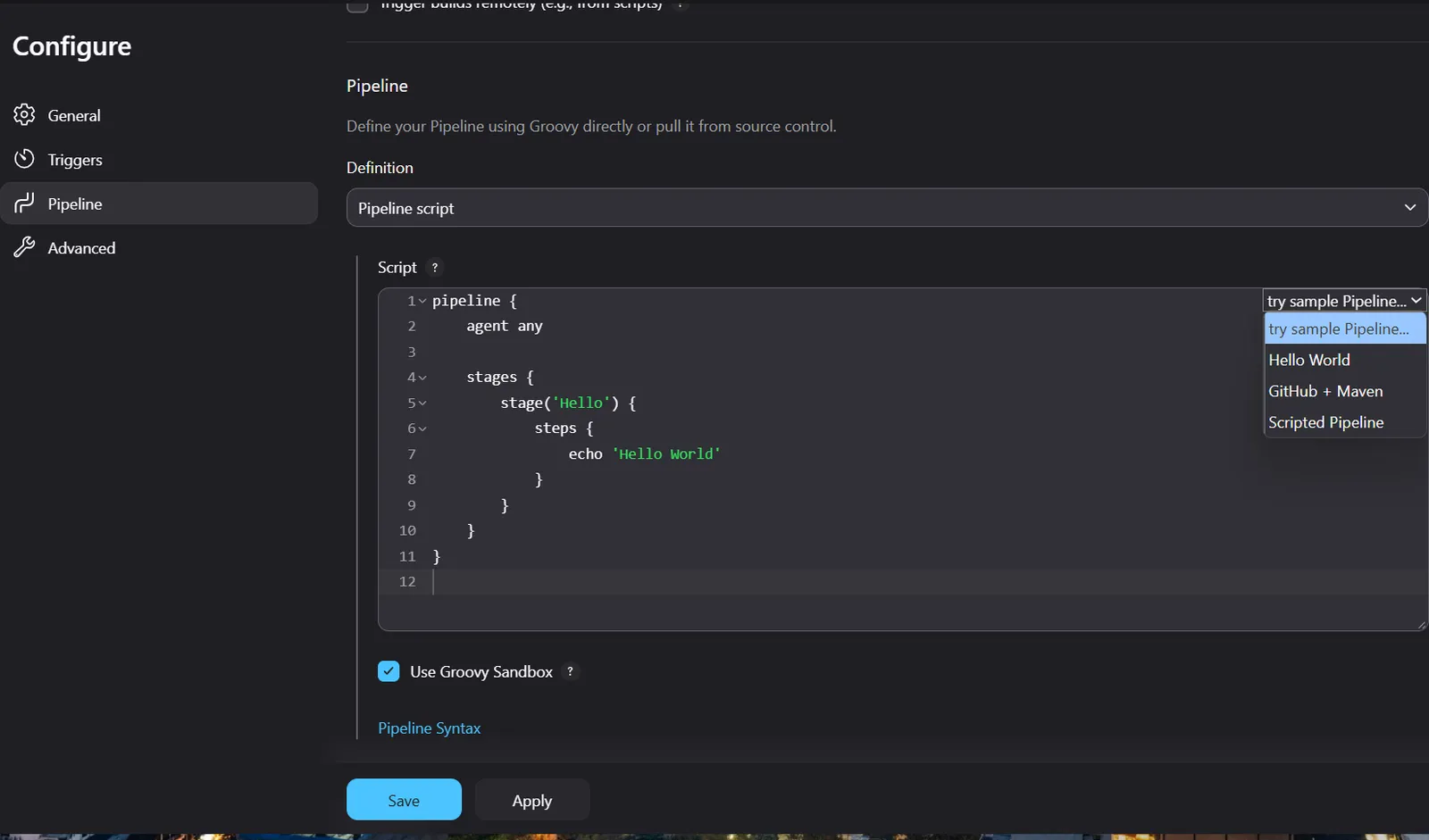The width and height of the screenshot is (1429, 840).
Task: Open help for Use Groovy Sandbox
Action: [x=570, y=671]
